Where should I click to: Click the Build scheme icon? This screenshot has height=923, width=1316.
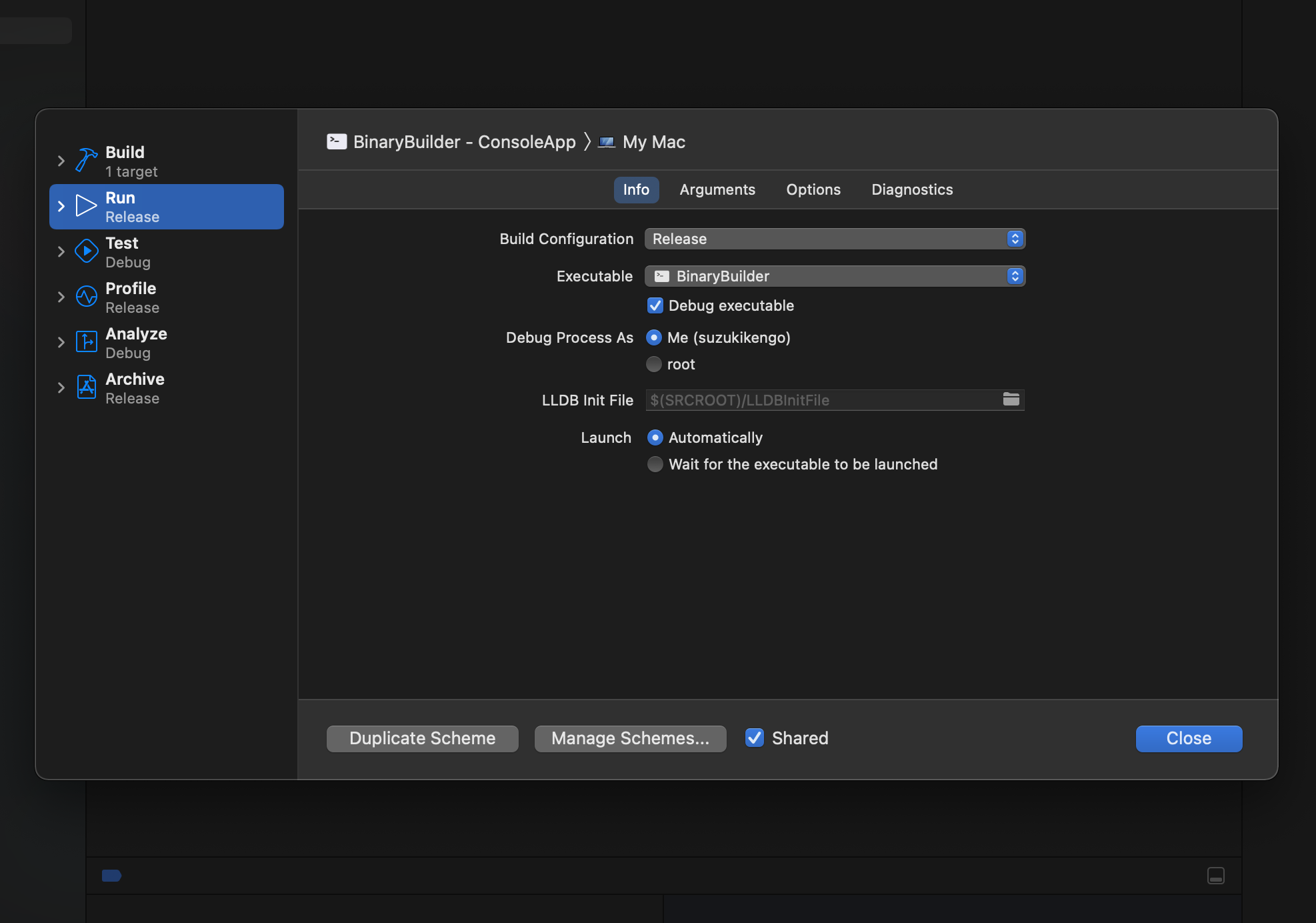tap(87, 160)
